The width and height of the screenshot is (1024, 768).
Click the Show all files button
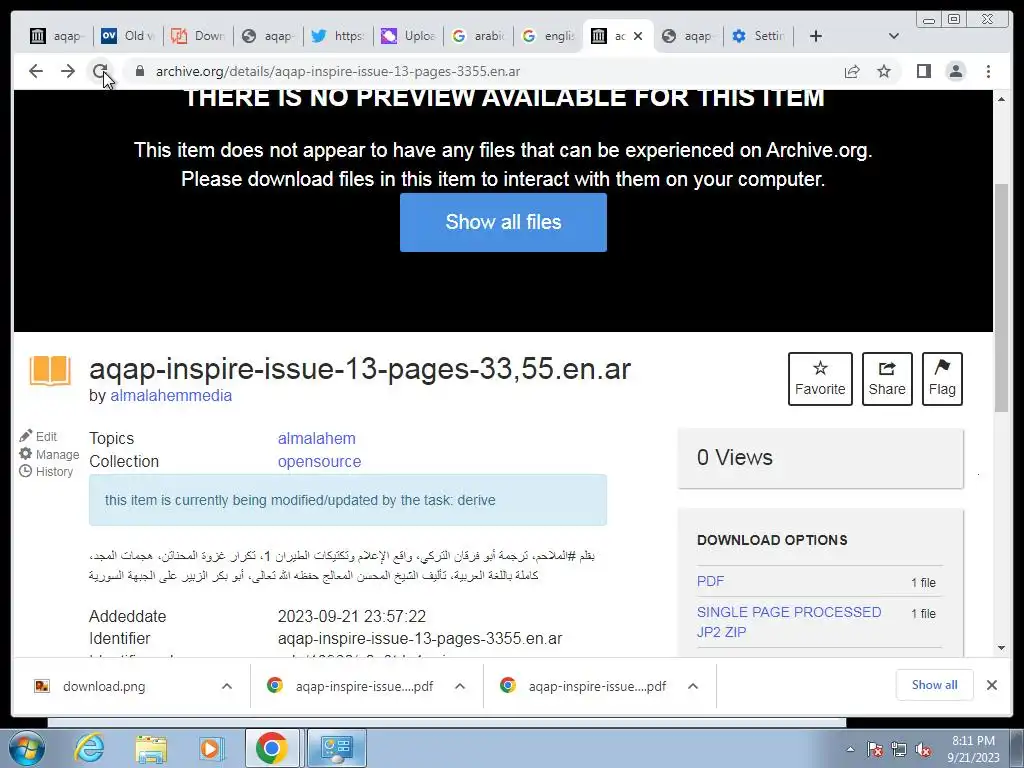coord(504,222)
